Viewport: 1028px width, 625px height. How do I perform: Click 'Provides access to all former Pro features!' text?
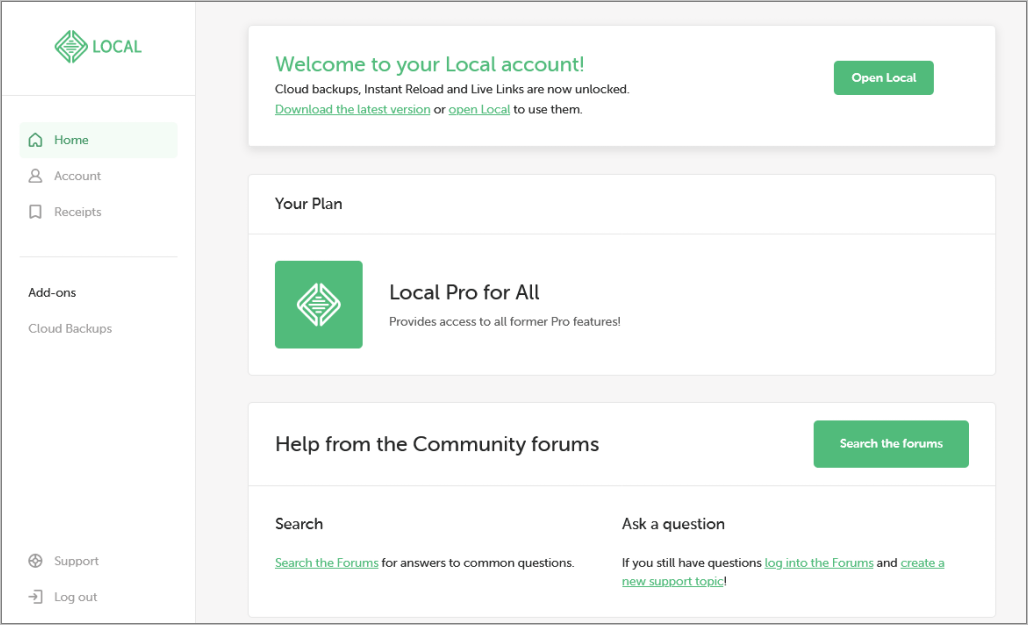[x=505, y=321]
